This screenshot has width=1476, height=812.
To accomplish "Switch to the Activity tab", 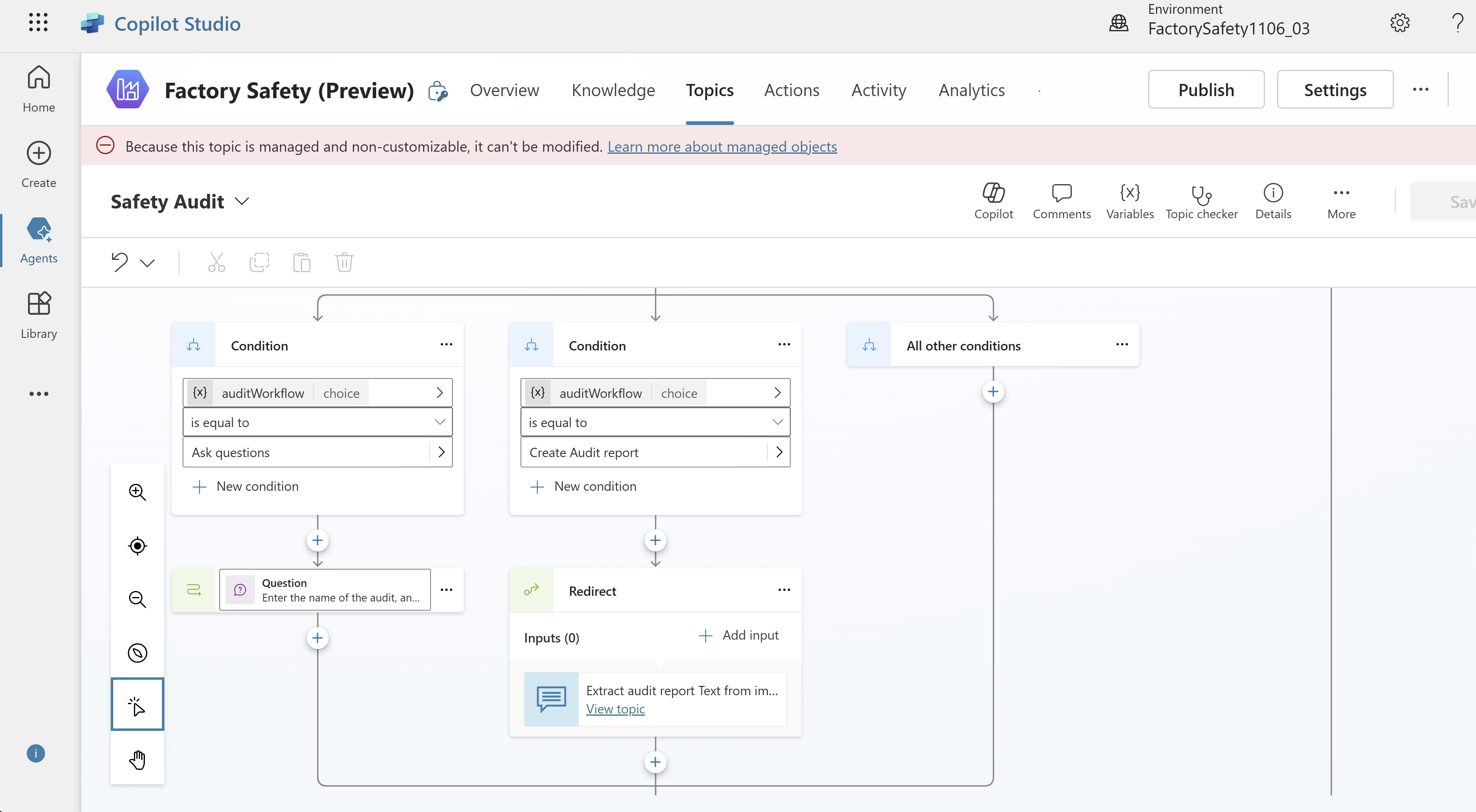I will [878, 90].
